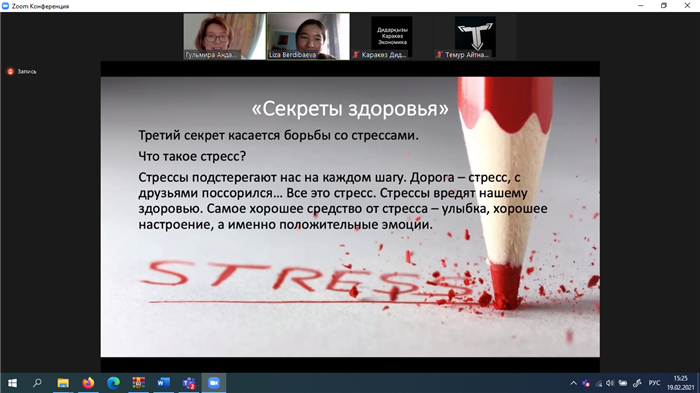
Task: Open the Windows Start menu
Action: click(12, 383)
